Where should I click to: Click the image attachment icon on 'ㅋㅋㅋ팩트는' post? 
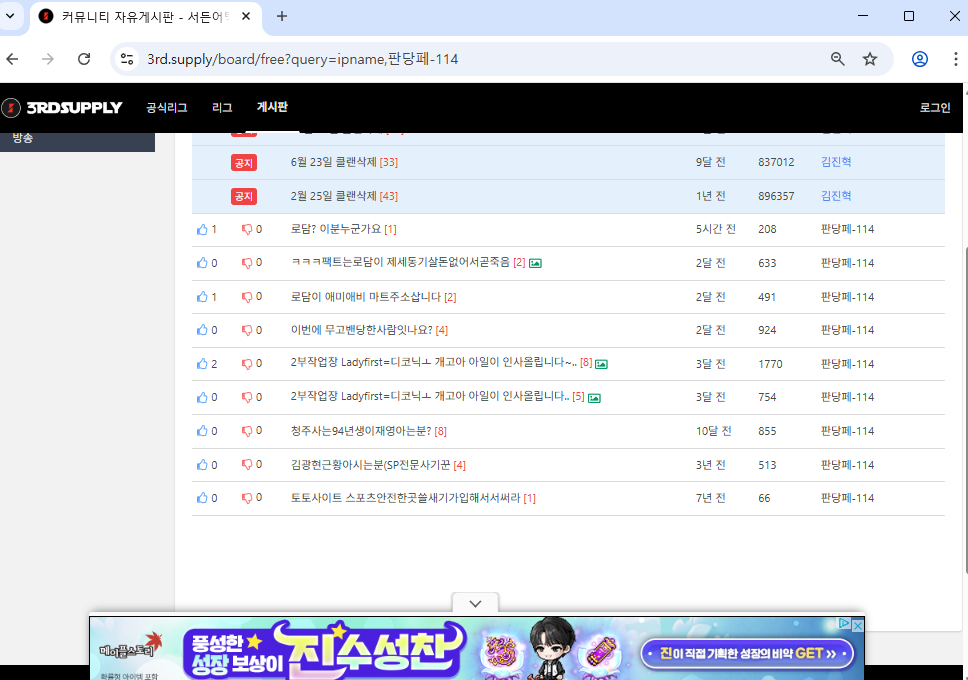pos(535,263)
